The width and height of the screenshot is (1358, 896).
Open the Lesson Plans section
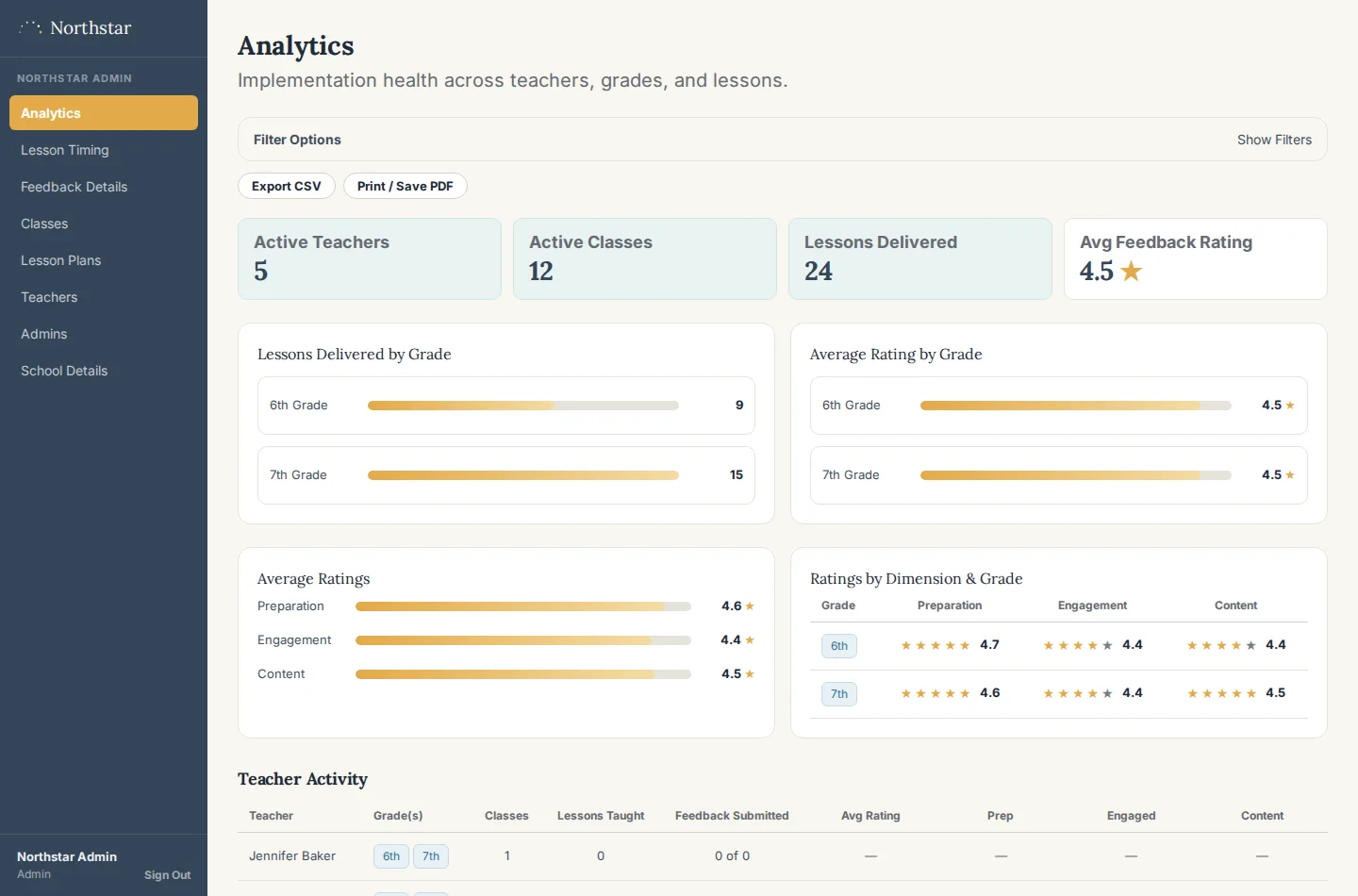[104, 260]
